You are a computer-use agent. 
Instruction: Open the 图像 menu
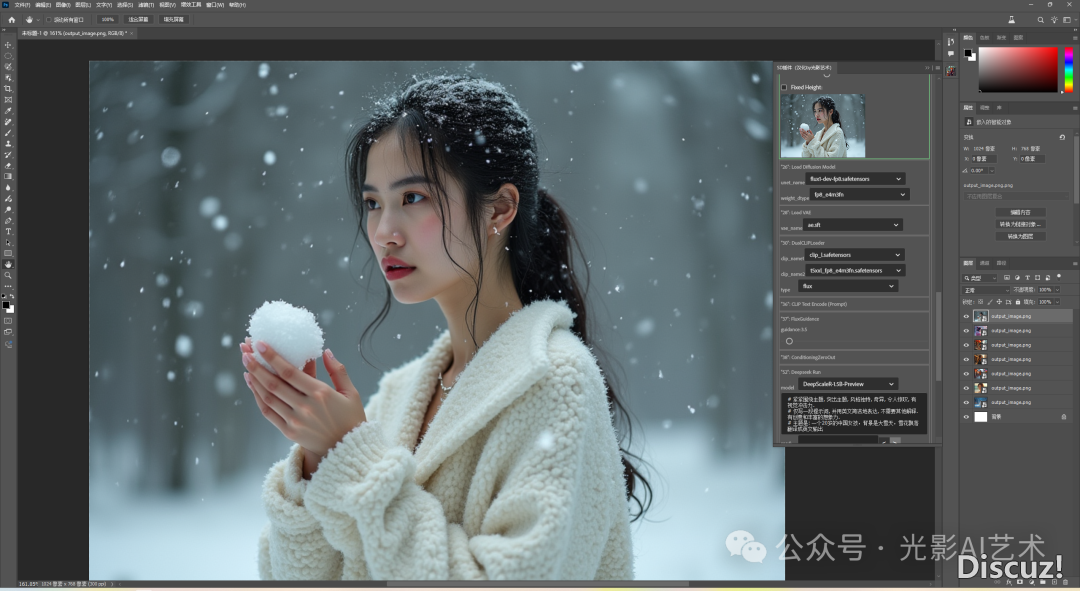pos(63,5)
